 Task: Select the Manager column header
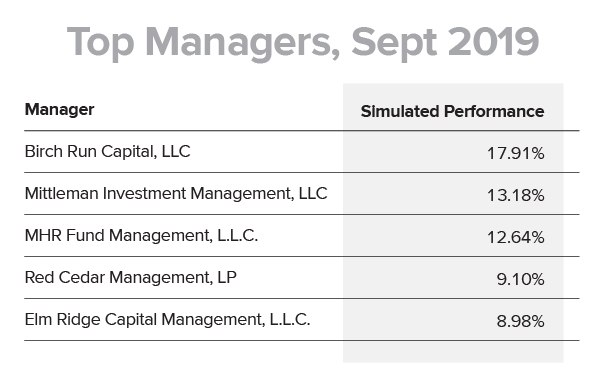coord(59,110)
